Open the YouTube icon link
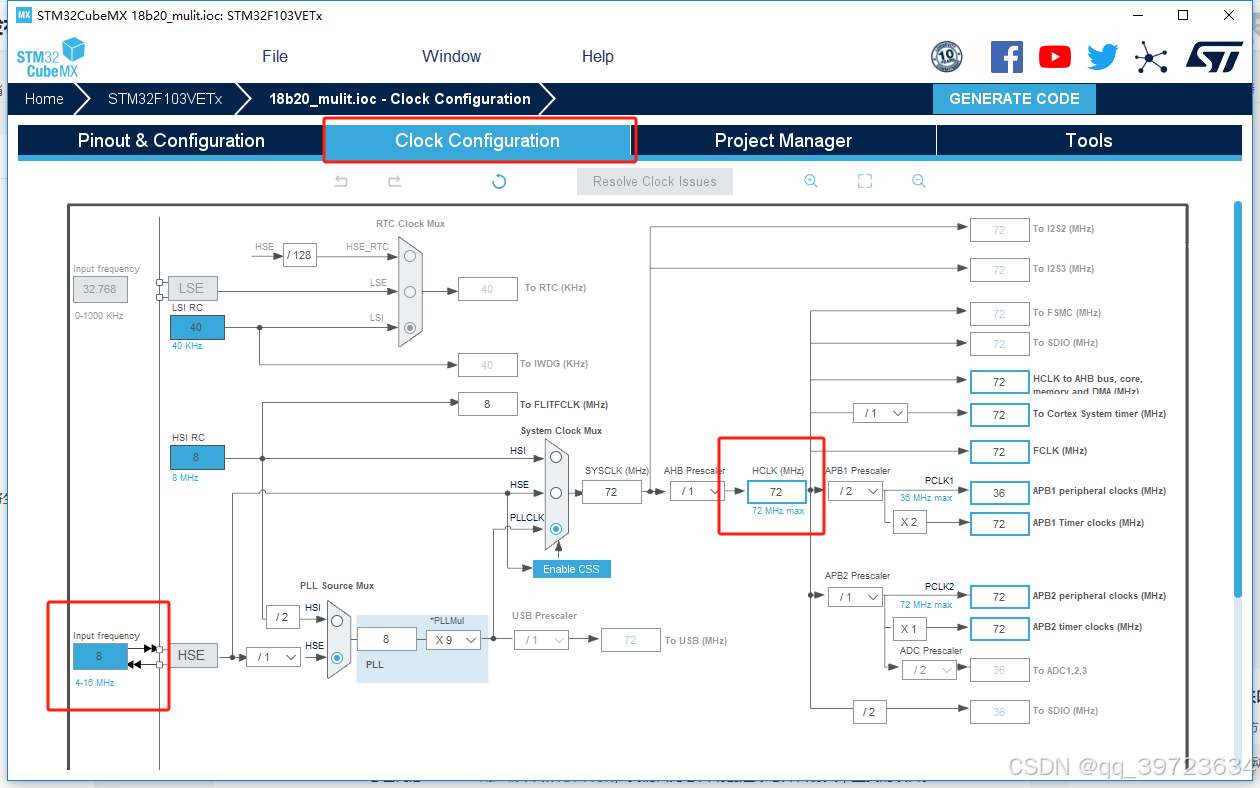1260x788 pixels. tap(1054, 57)
